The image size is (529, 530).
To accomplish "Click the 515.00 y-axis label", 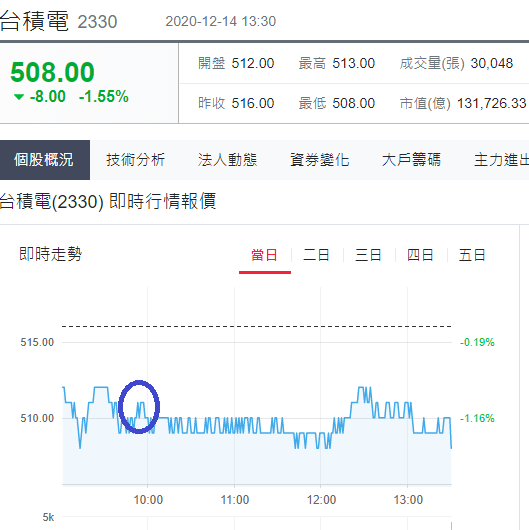I will tap(37, 342).
